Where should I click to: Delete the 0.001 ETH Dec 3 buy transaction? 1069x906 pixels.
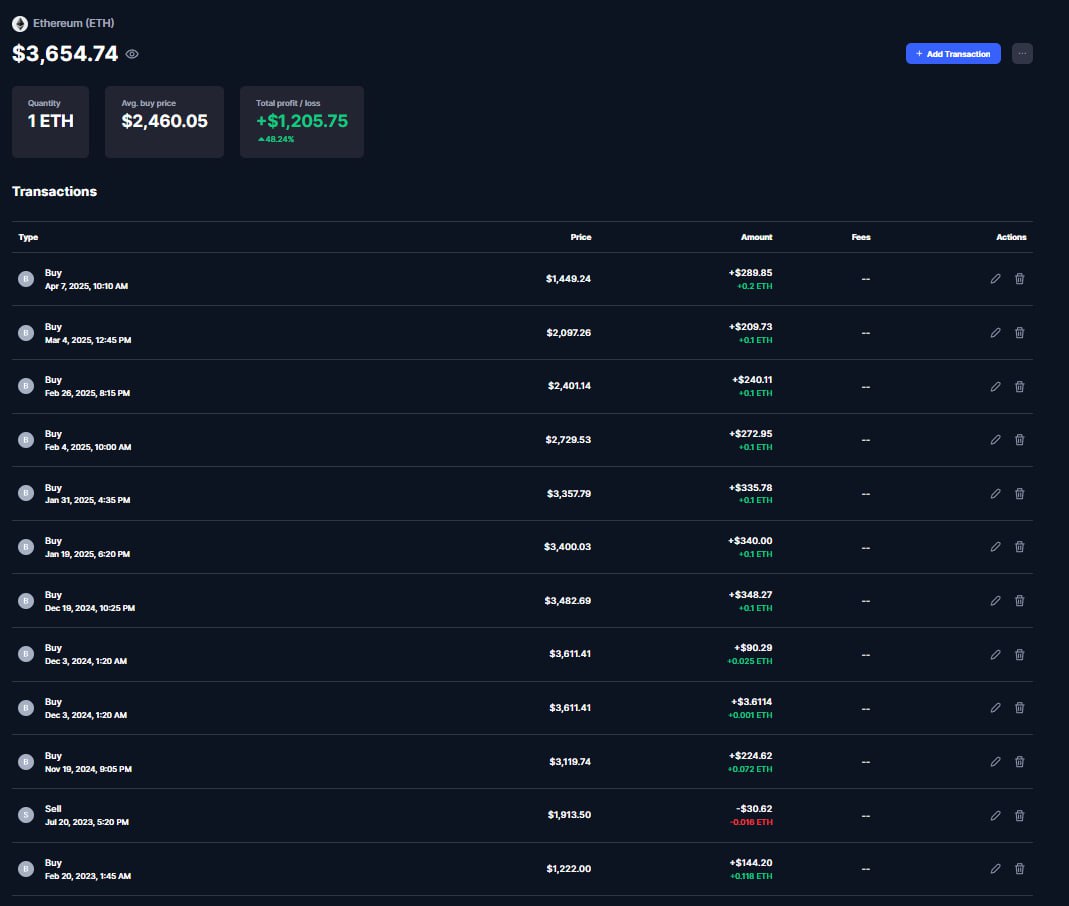coord(1019,708)
